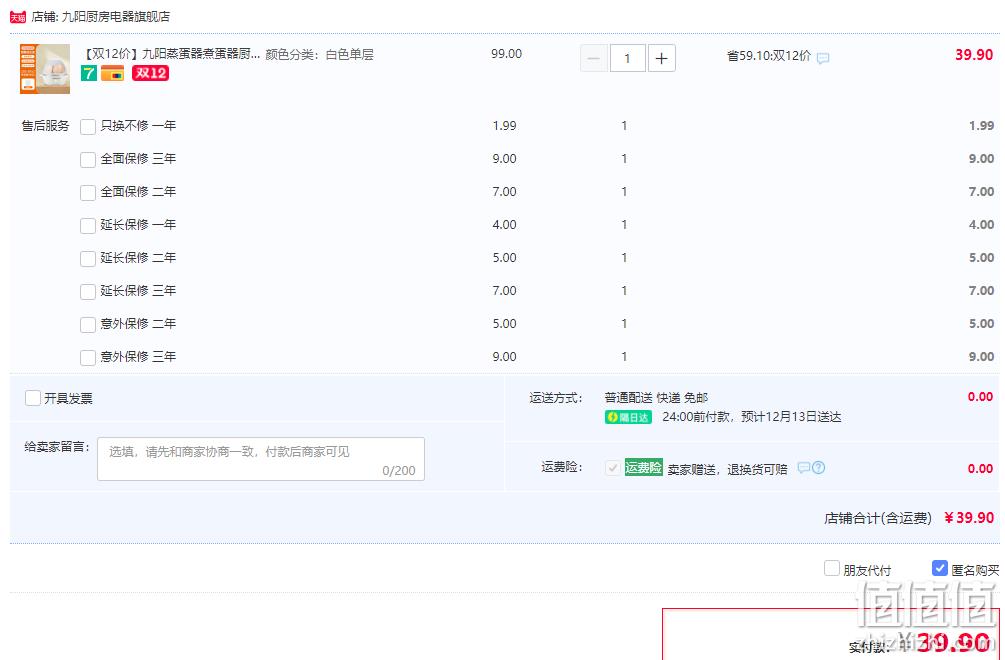This screenshot has width=1005, height=660.
Task: Check the 全面保修 二年 service option
Action: [x=88, y=192]
